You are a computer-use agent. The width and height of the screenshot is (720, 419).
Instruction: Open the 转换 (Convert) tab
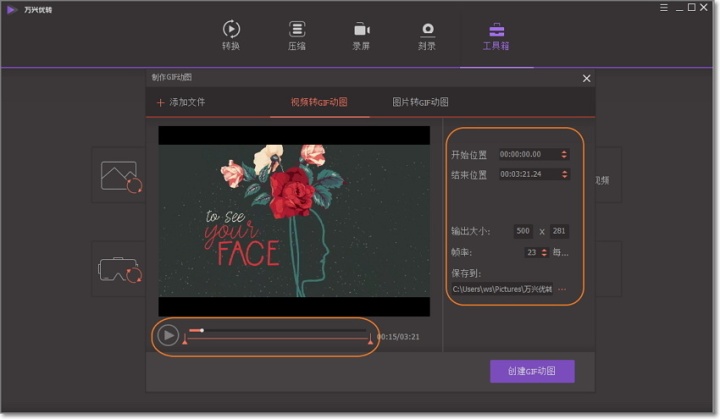231,35
